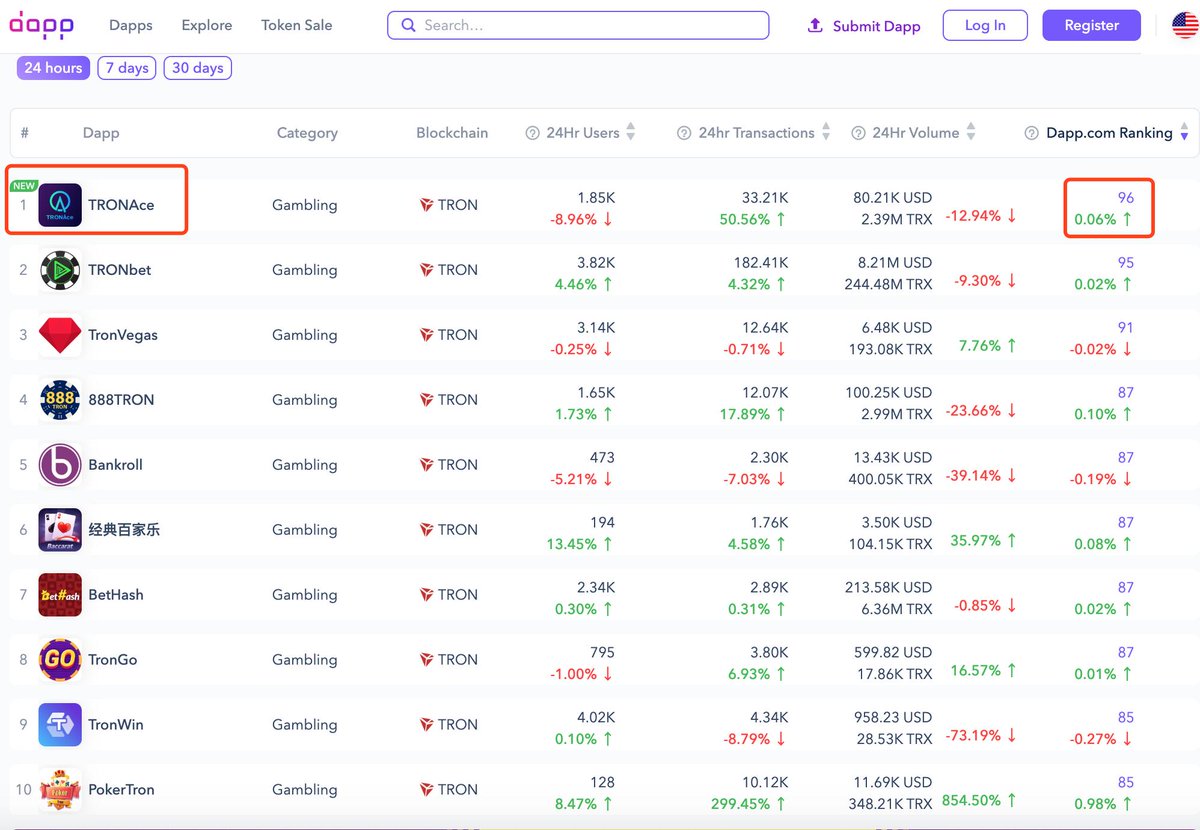The width and height of the screenshot is (1200, 830).
Task: Click the TRONbet app icon
Action: tap(60, 270)
